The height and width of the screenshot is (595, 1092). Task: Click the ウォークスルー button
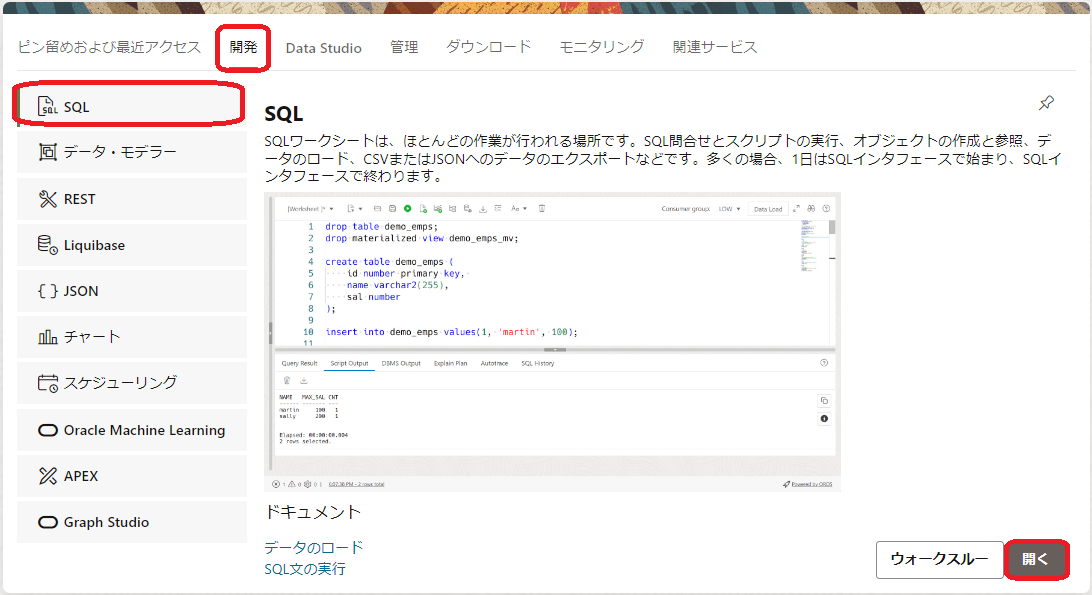(x=939, y=560)
